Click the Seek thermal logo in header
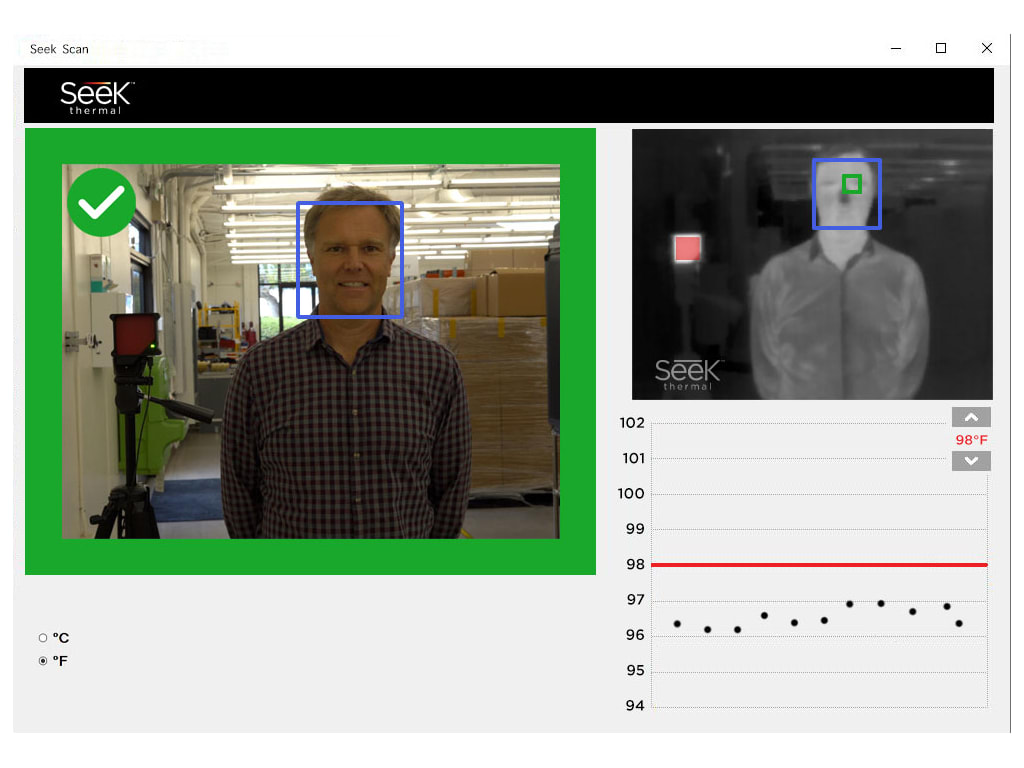 pos(97,96)
